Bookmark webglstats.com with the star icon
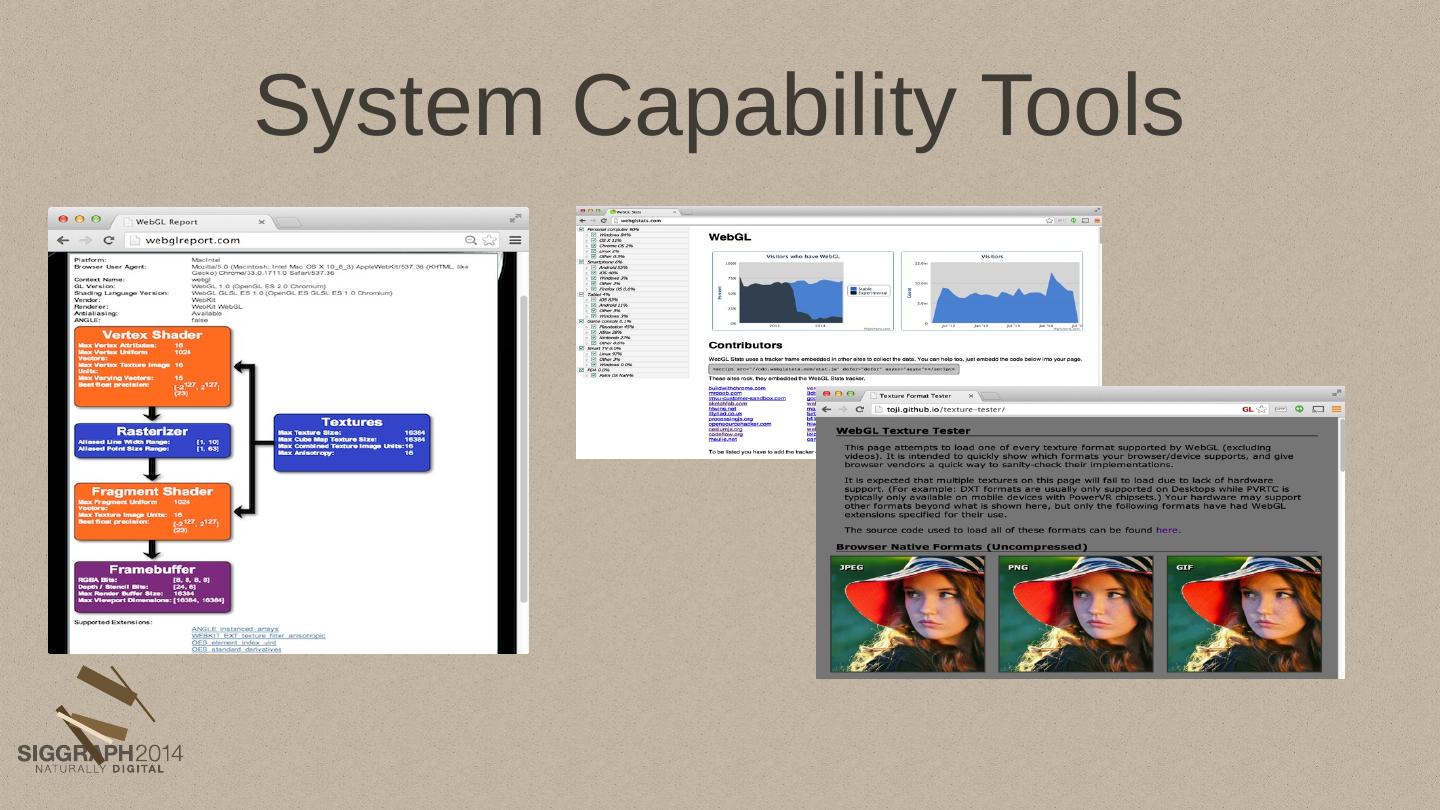The image size is (1440, 810). (x=1050, y=221)
